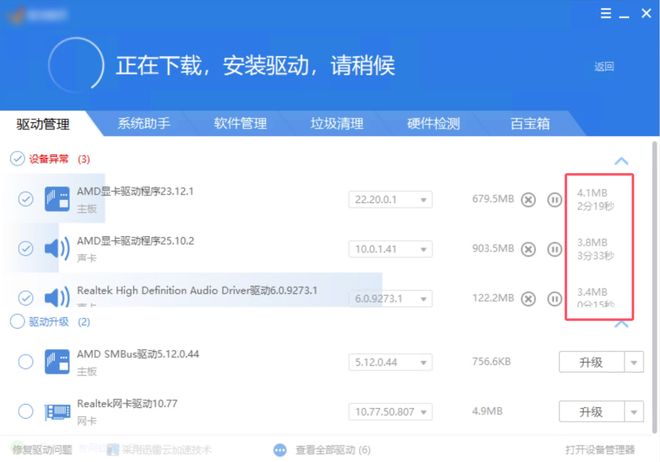Click the speaker icon beside Realtek Audio Driver
This screenshot has width=660, height=462.
pyautogui.click(x=57, y=297)
